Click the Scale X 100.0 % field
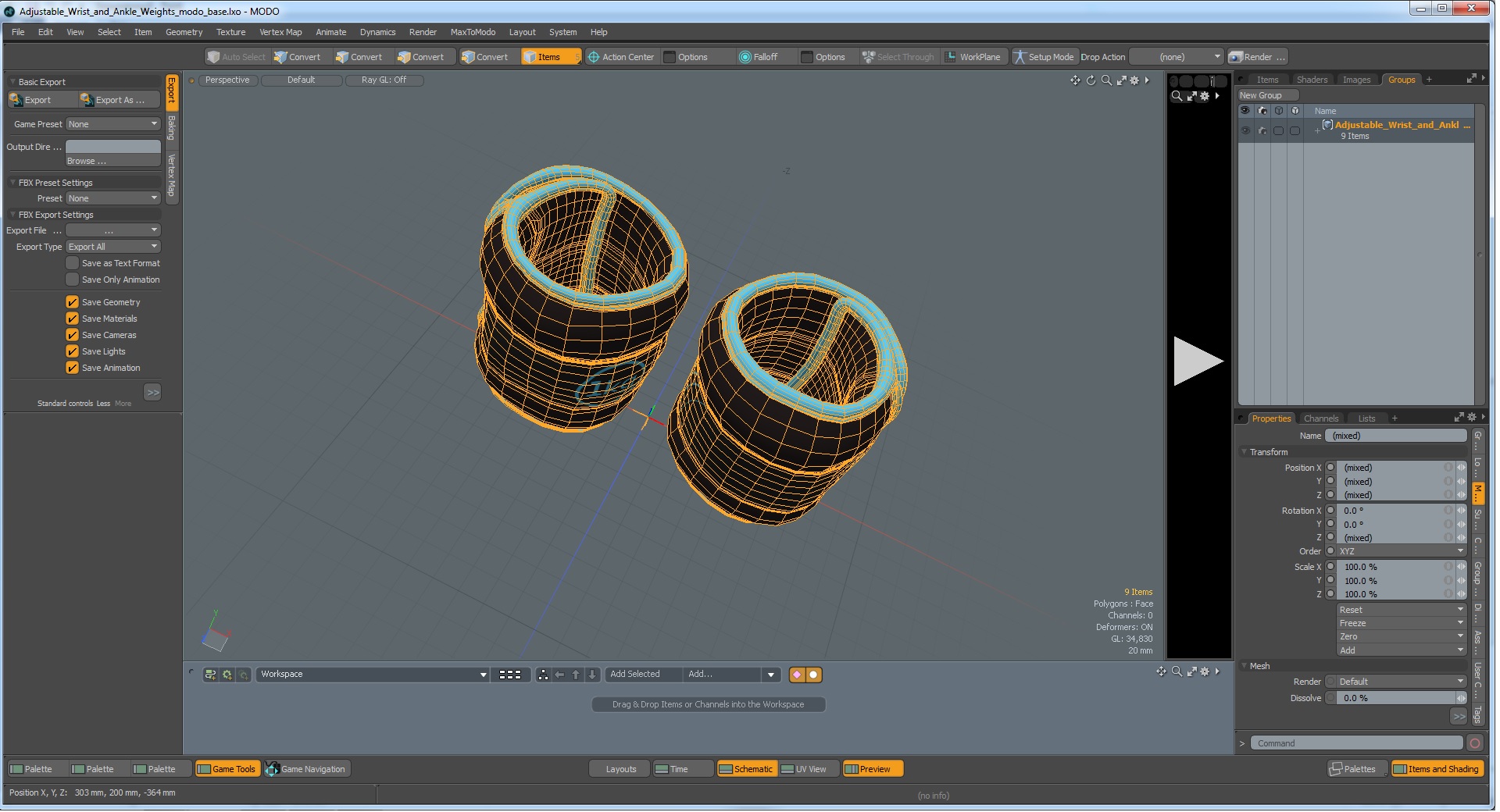 [1395, 567]
